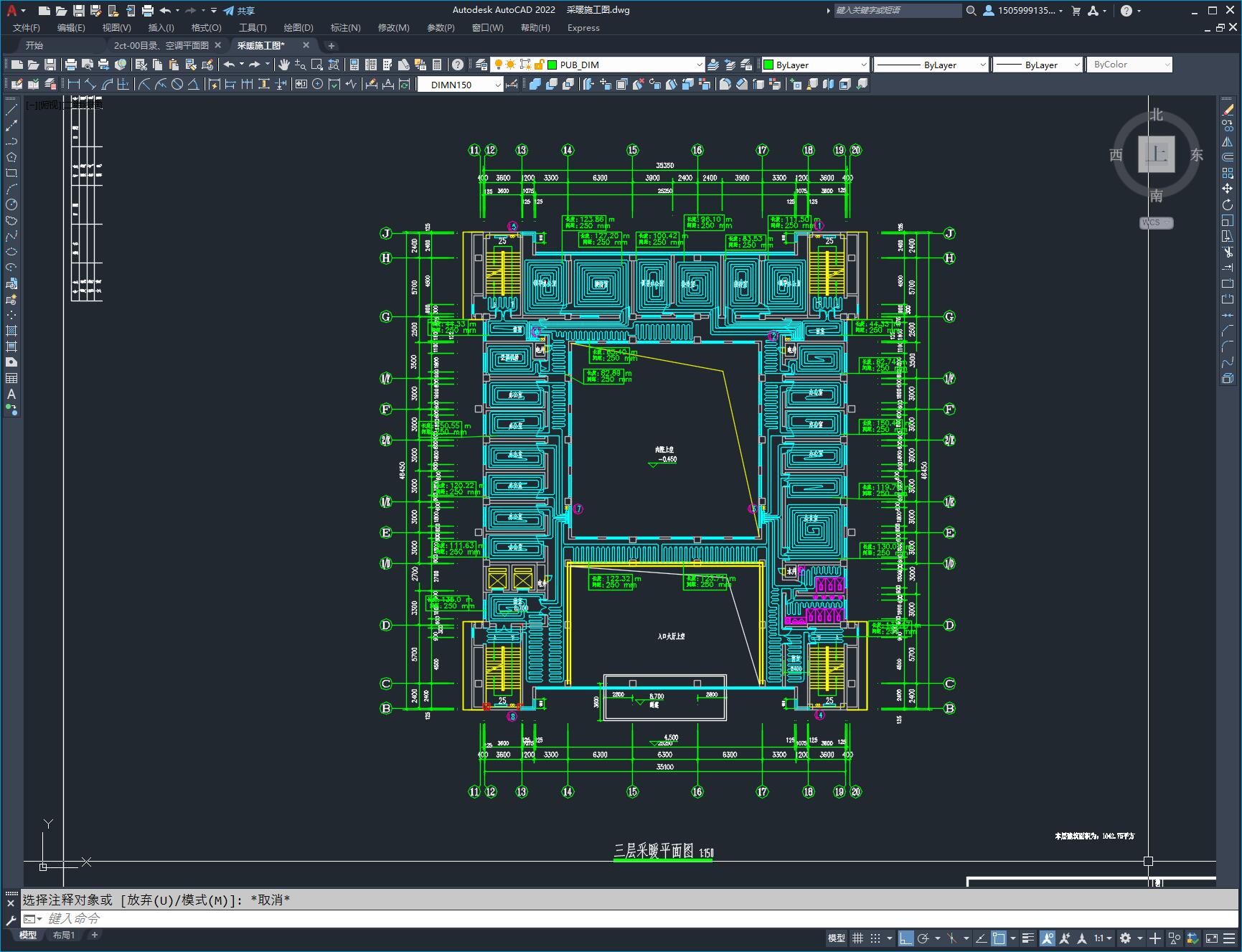Select the Circle draw tool
The width and height of the screenshot is (1242, 952).
point(11,204)
